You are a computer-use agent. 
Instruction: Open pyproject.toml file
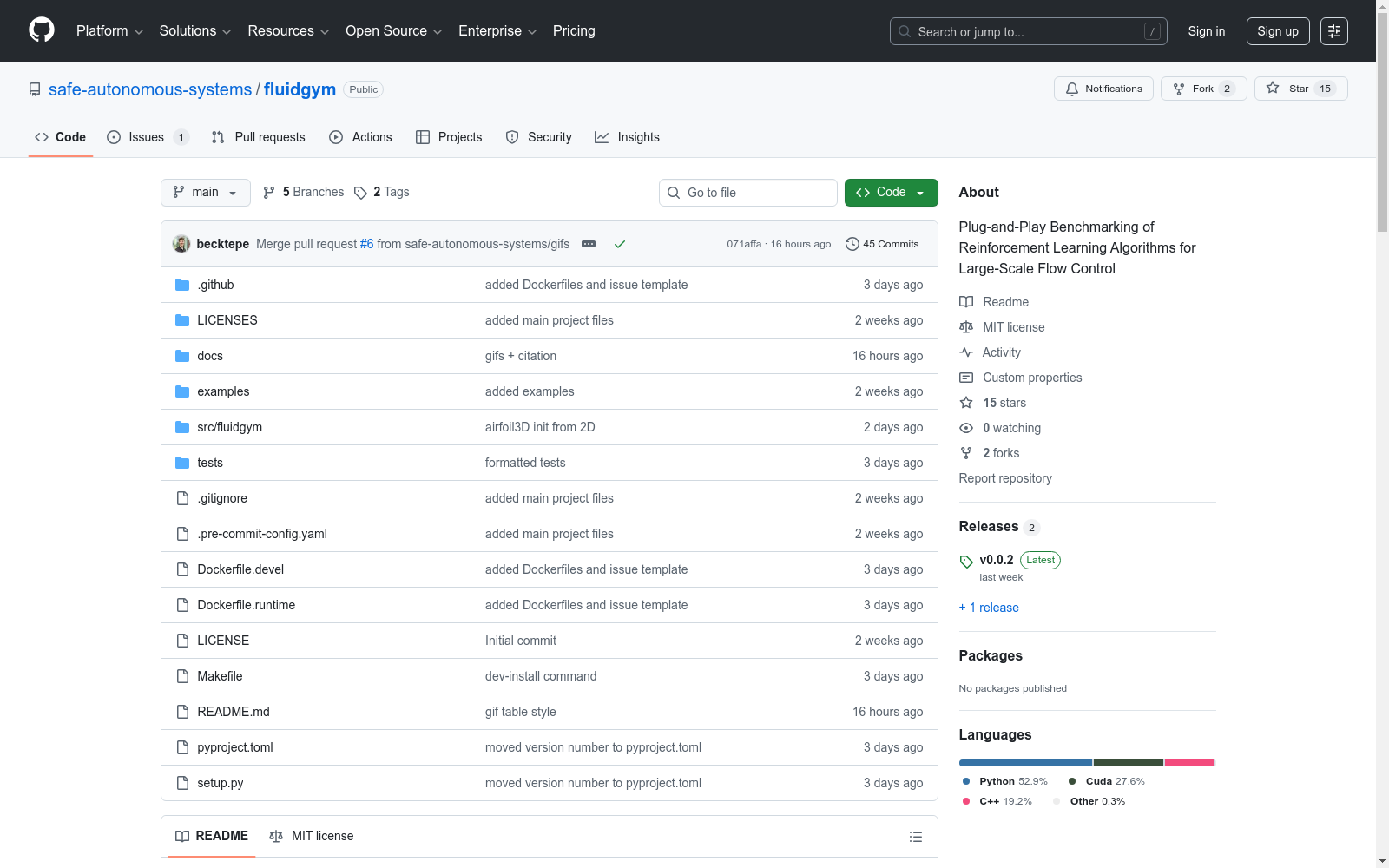click(x=235, y=747)
